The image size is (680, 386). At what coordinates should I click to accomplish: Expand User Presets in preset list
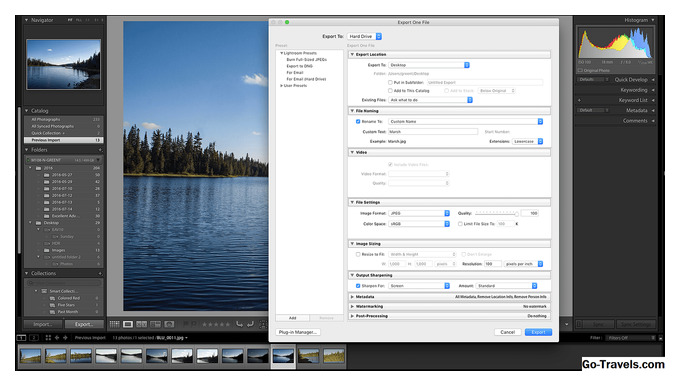click(281, 85)
